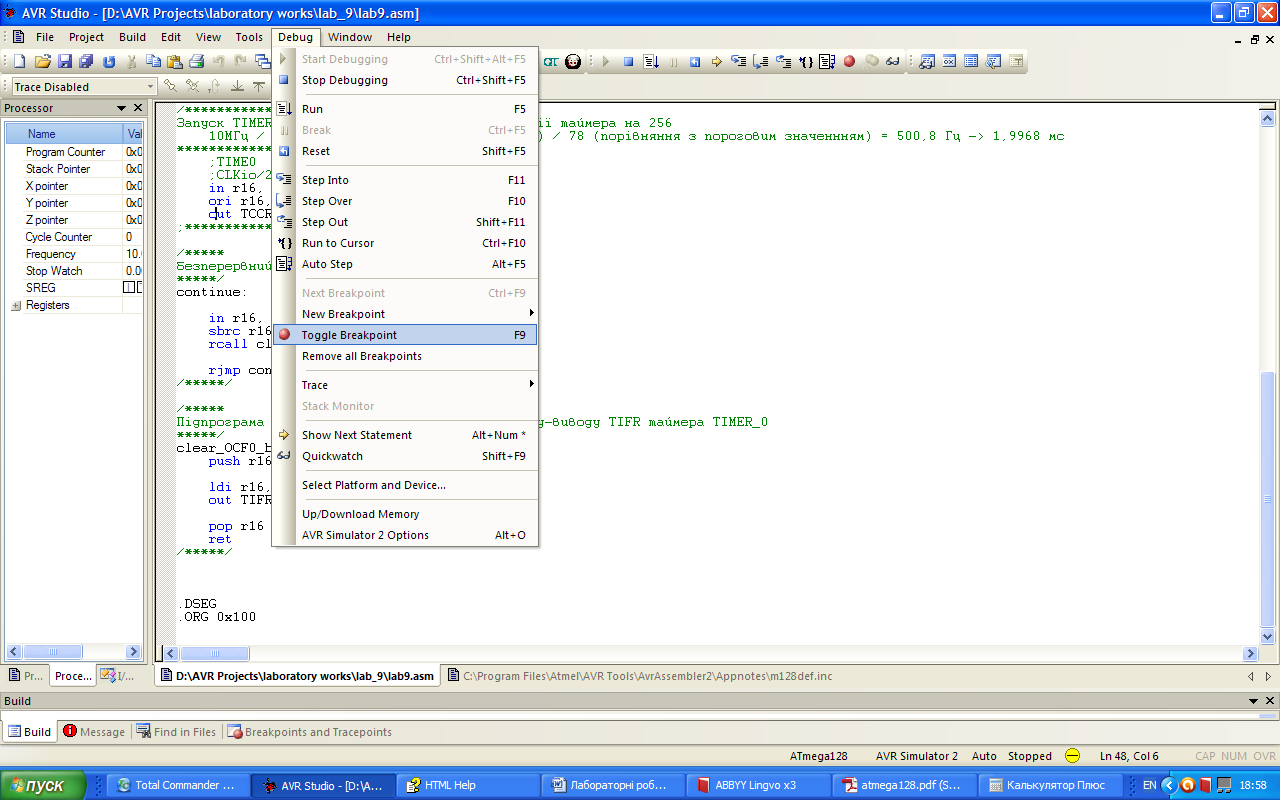Open the Windows Start button labeled пуск

click(x=45, y=785)
